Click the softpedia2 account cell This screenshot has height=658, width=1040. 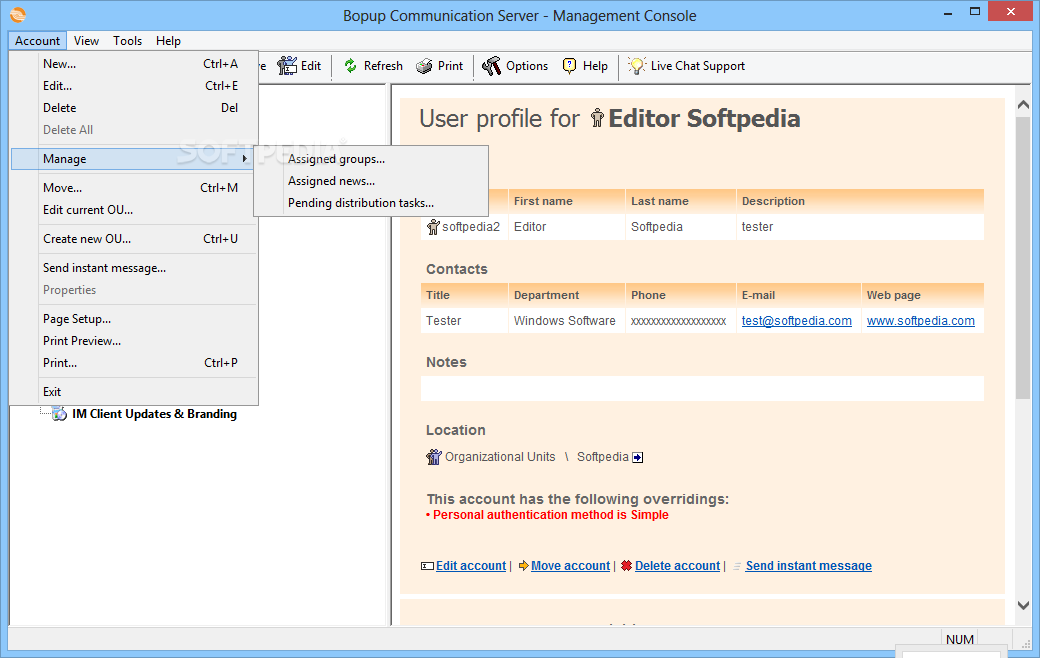tap(464, 227)
